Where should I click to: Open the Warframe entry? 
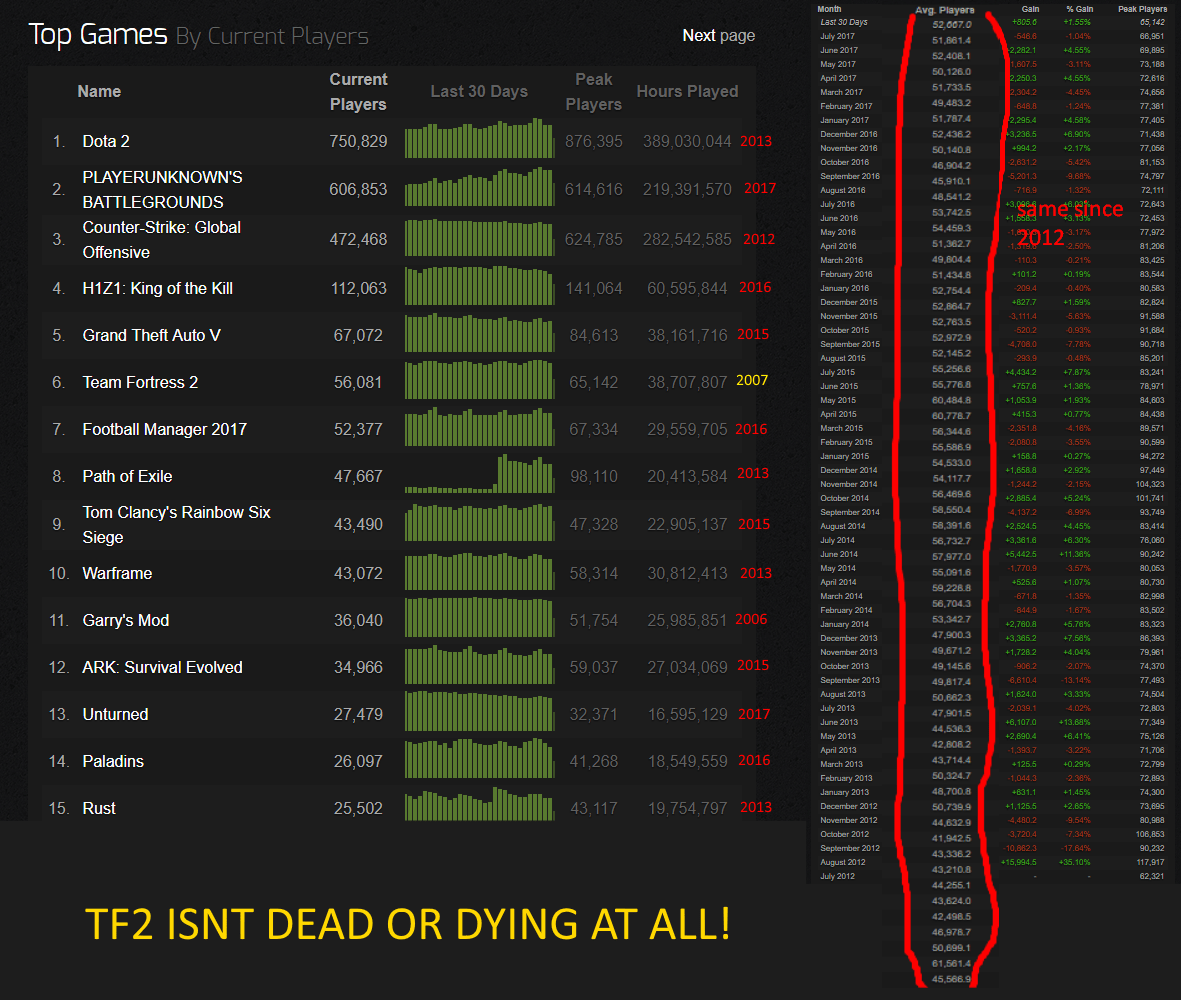[117, 574]
